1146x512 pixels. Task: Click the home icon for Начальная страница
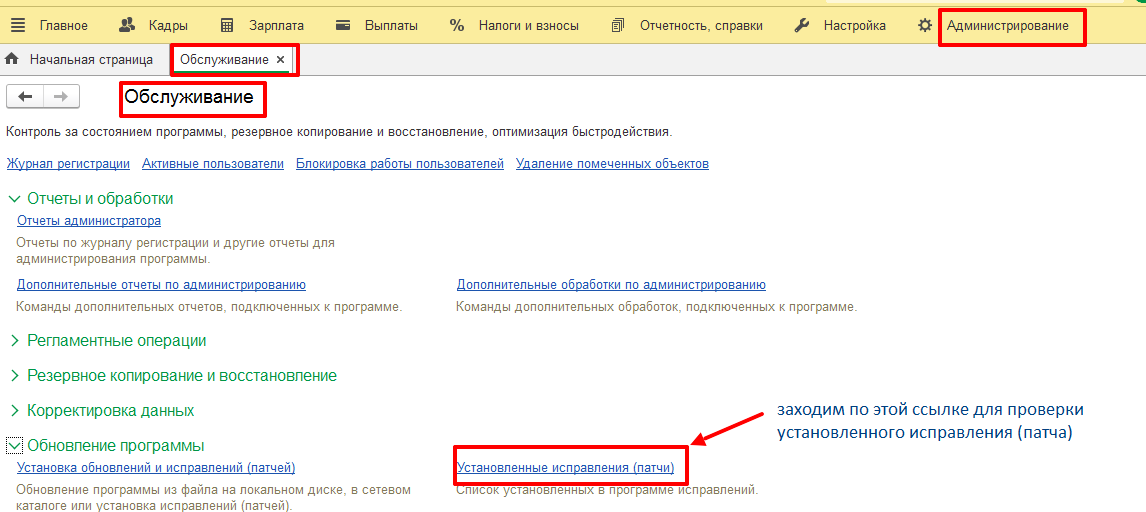tap(13, 60)
